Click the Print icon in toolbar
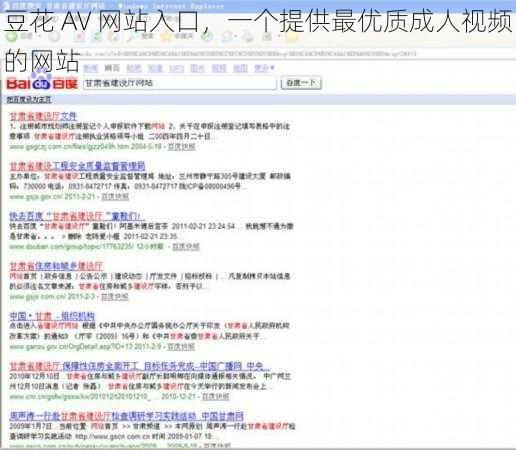The width and height of the screenshot is (516, 450). [248, 37]
